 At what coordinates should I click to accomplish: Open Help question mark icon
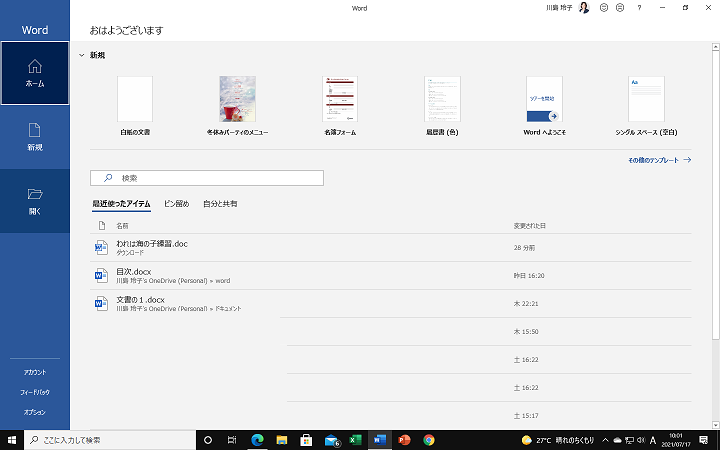(639, 8)
